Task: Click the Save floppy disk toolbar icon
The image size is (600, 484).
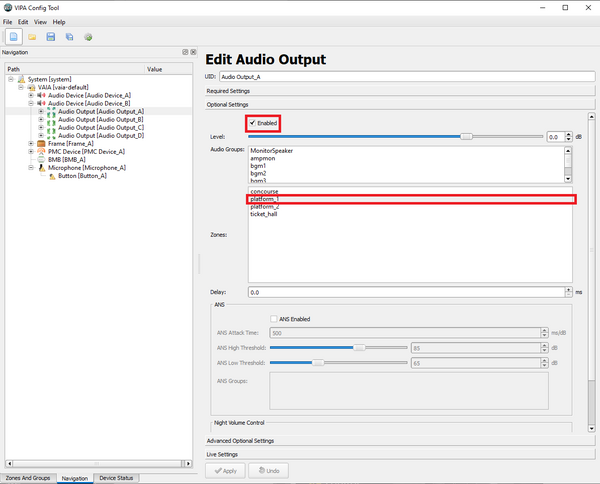Action: (x=50, y=37)
